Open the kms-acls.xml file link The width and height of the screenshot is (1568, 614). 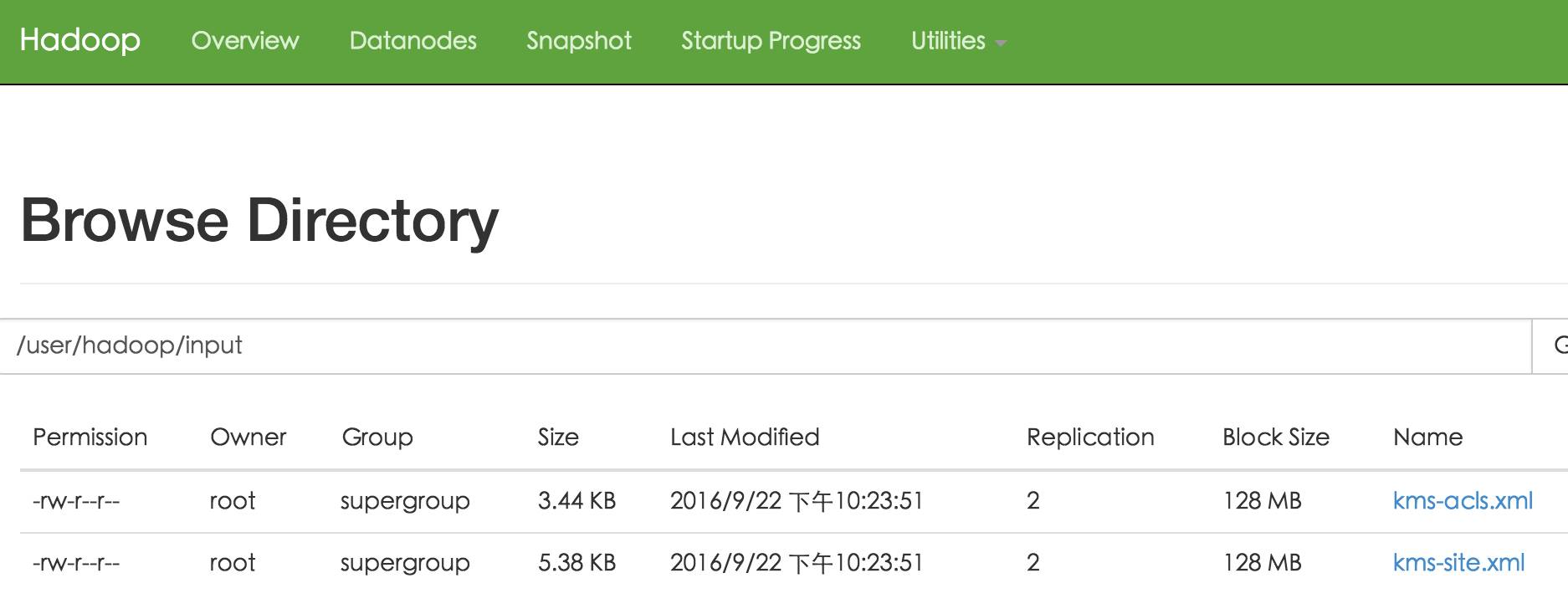(1463, 501)
